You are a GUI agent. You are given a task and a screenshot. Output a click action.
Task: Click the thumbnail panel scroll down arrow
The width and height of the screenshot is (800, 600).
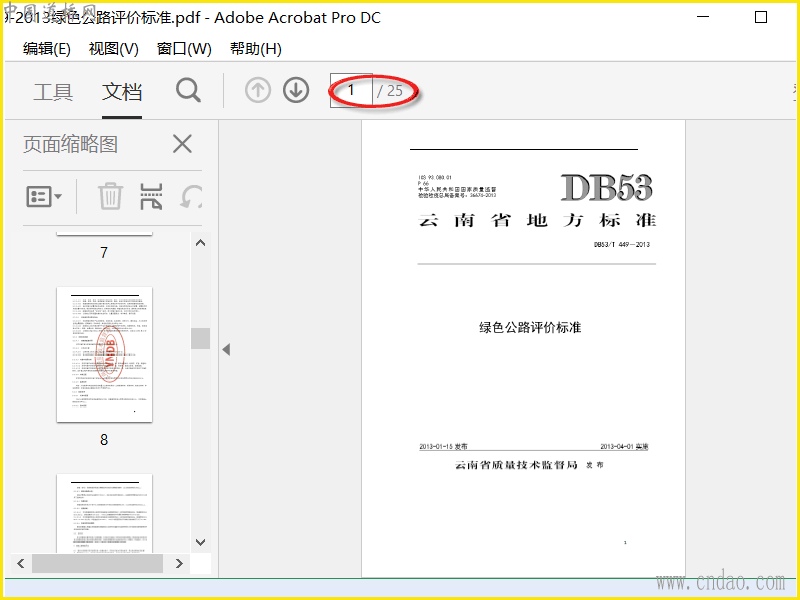click(x=201, y=542)
